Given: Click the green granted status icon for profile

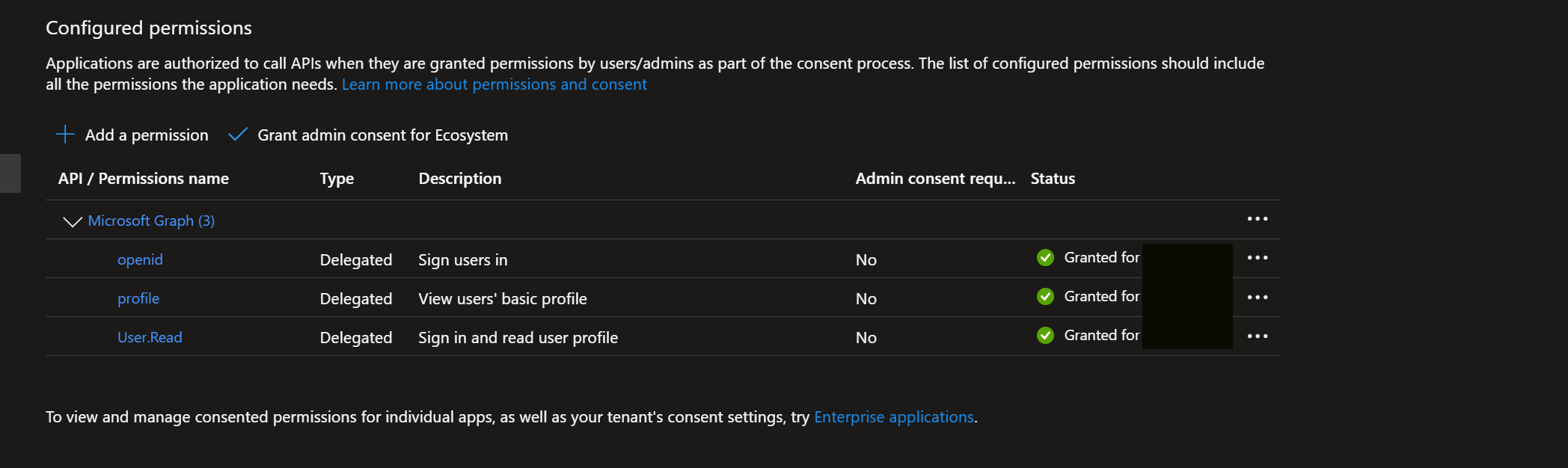Looking at the screenshot, I should coord(1045,297).
